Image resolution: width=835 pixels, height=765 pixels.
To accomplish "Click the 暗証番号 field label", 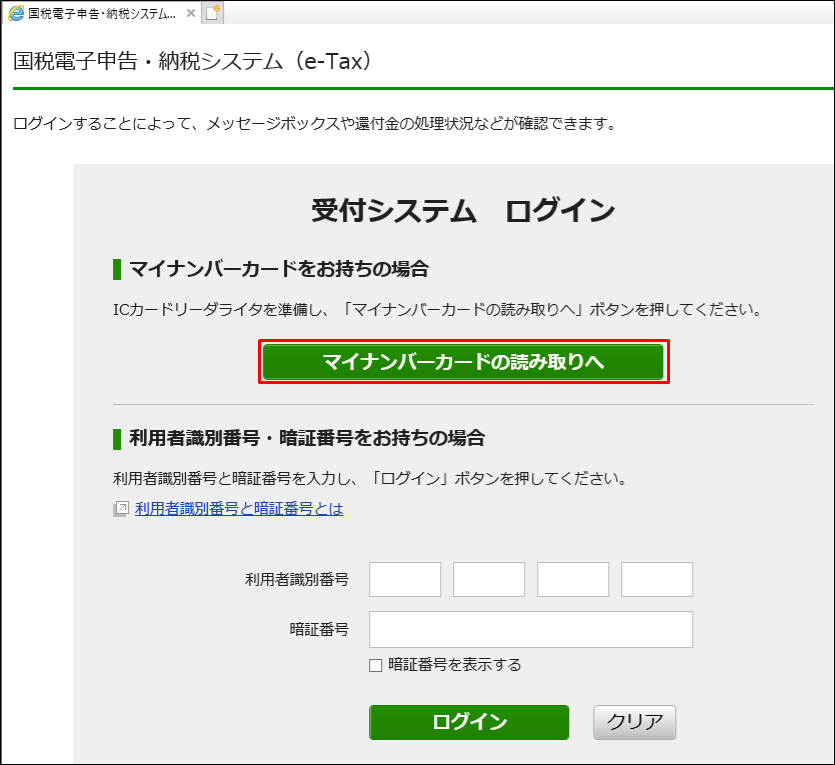I will tap(319, 629).
